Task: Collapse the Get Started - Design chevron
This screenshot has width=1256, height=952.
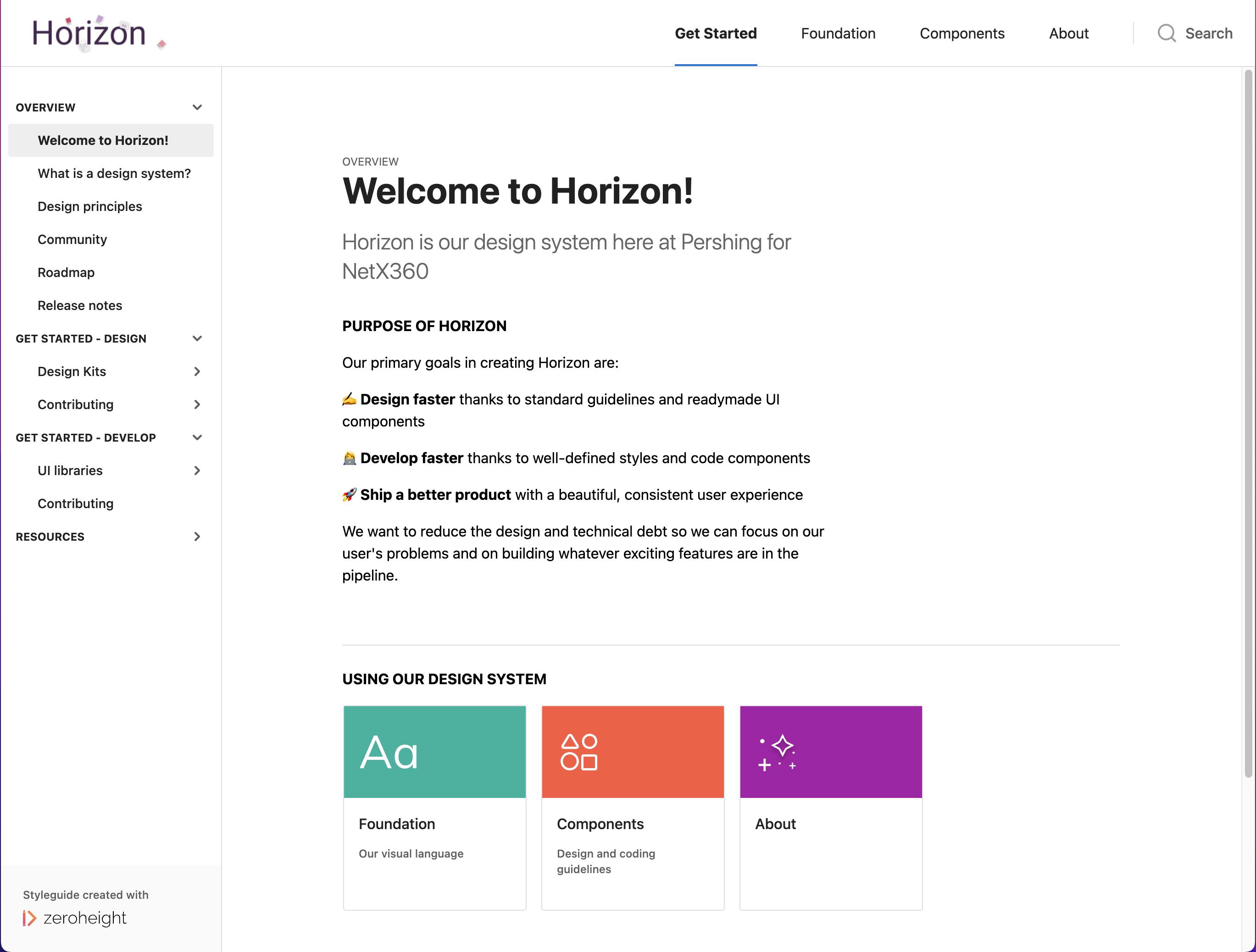Action: (197, 338)
